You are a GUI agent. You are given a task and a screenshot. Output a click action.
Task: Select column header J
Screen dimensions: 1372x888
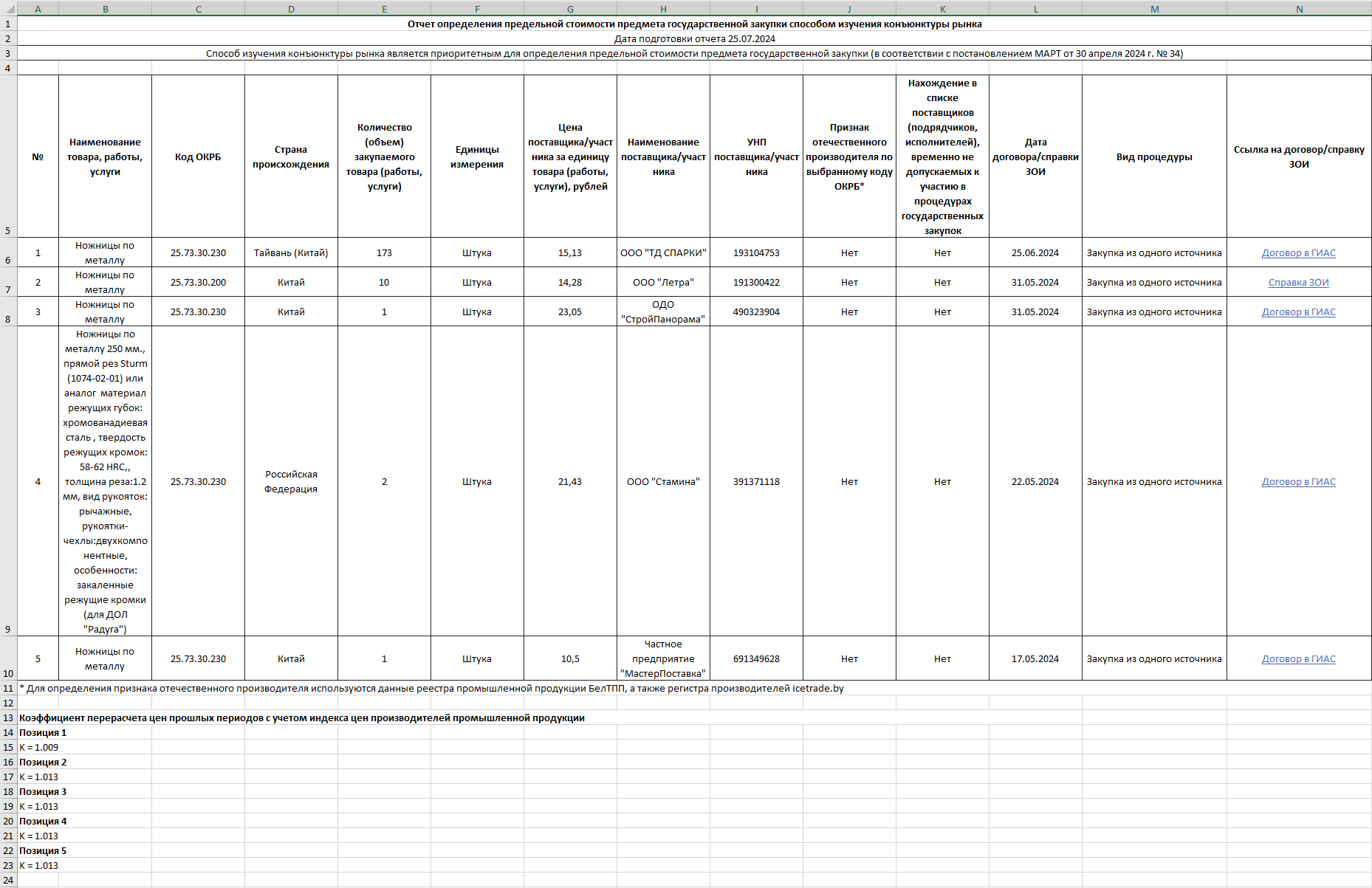click(849, 9)
